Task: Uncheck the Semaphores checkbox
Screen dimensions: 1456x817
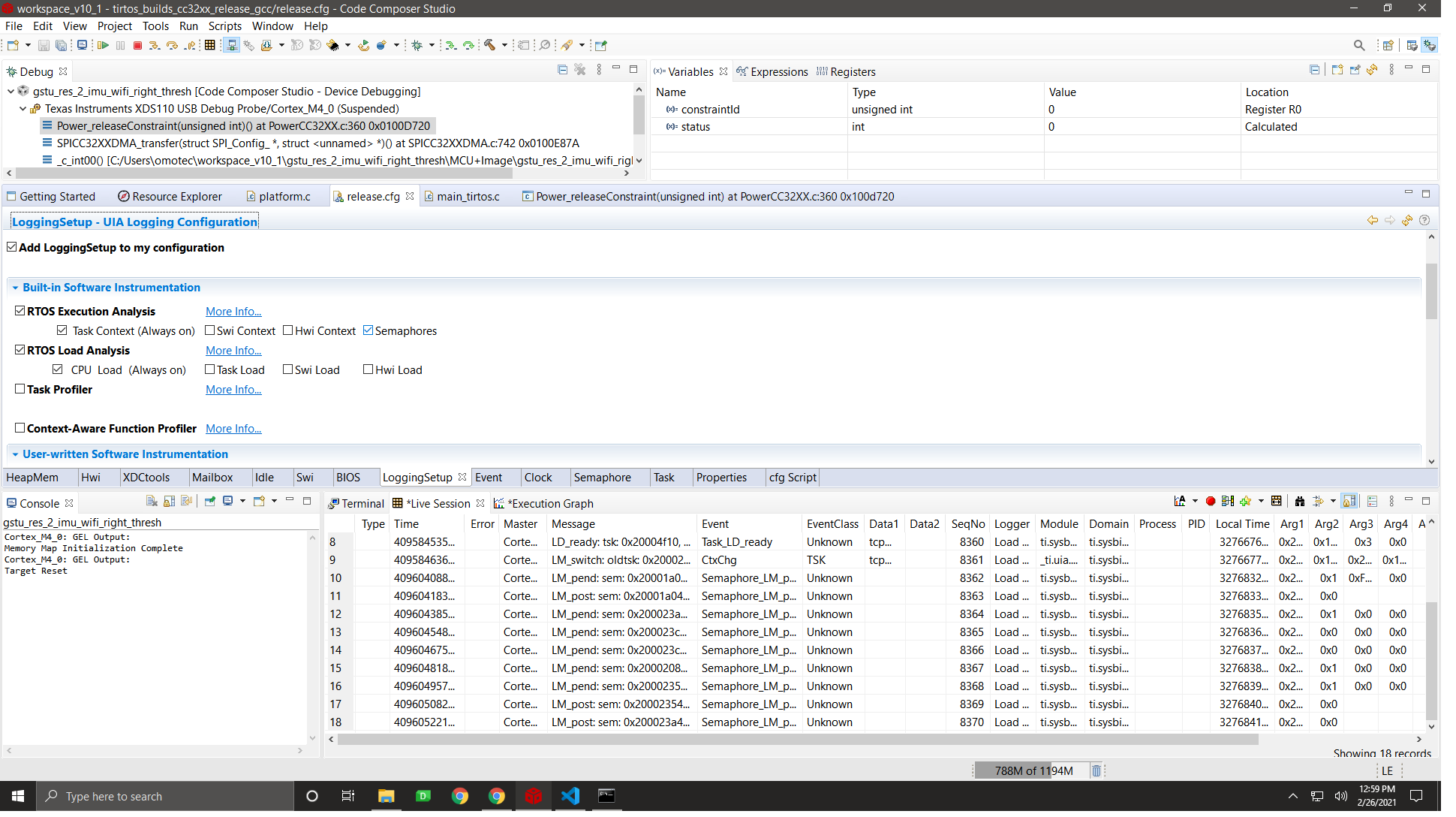Action: click(368, 330)
